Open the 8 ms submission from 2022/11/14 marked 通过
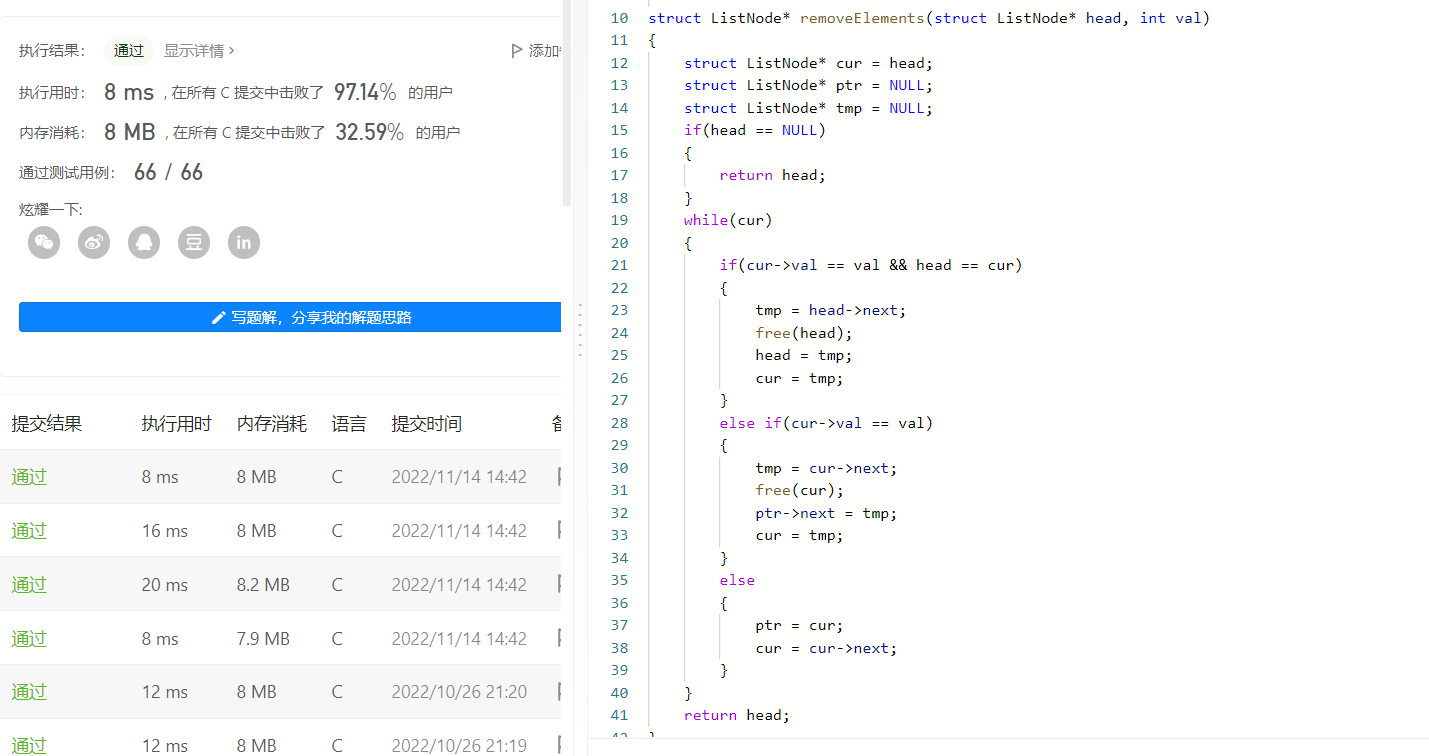1429x756 pixels. click(x=29, y=477)
